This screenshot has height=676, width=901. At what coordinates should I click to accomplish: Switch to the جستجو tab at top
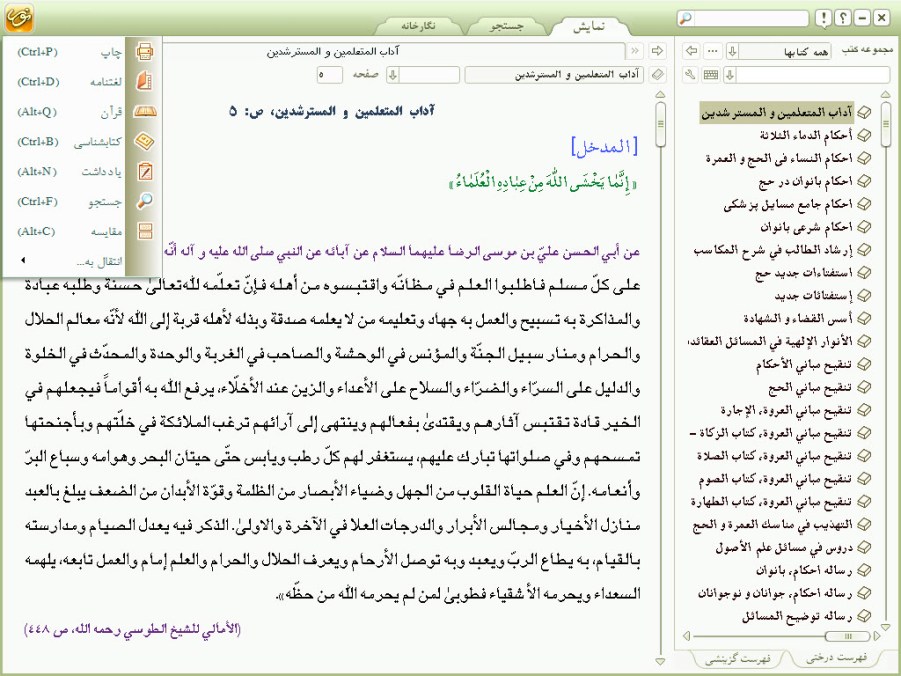506,26
